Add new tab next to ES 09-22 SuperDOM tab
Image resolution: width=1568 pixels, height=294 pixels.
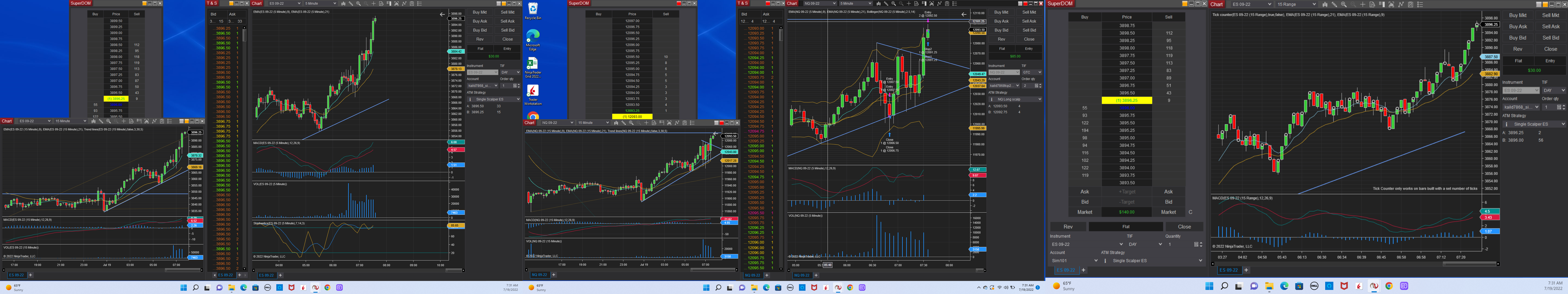1083,270
